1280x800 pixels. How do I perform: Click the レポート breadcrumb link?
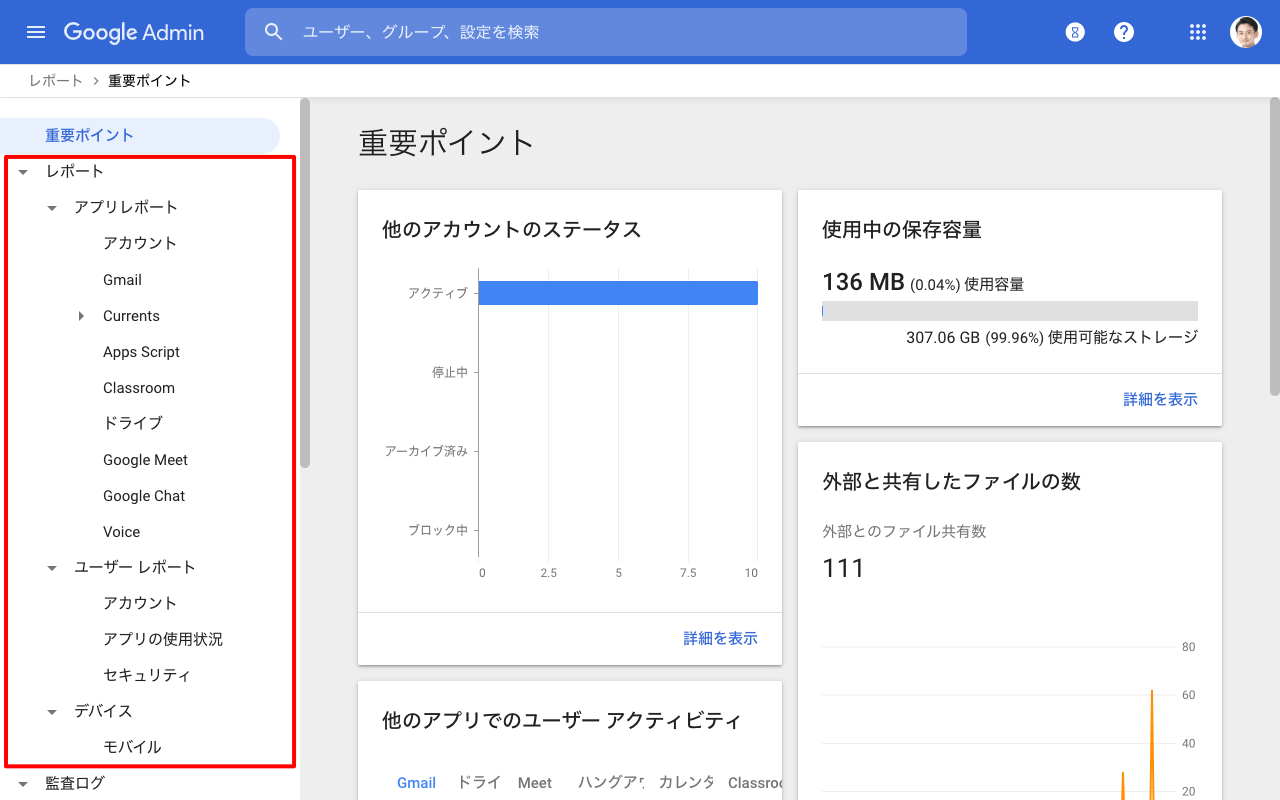(x=56, y=80)
